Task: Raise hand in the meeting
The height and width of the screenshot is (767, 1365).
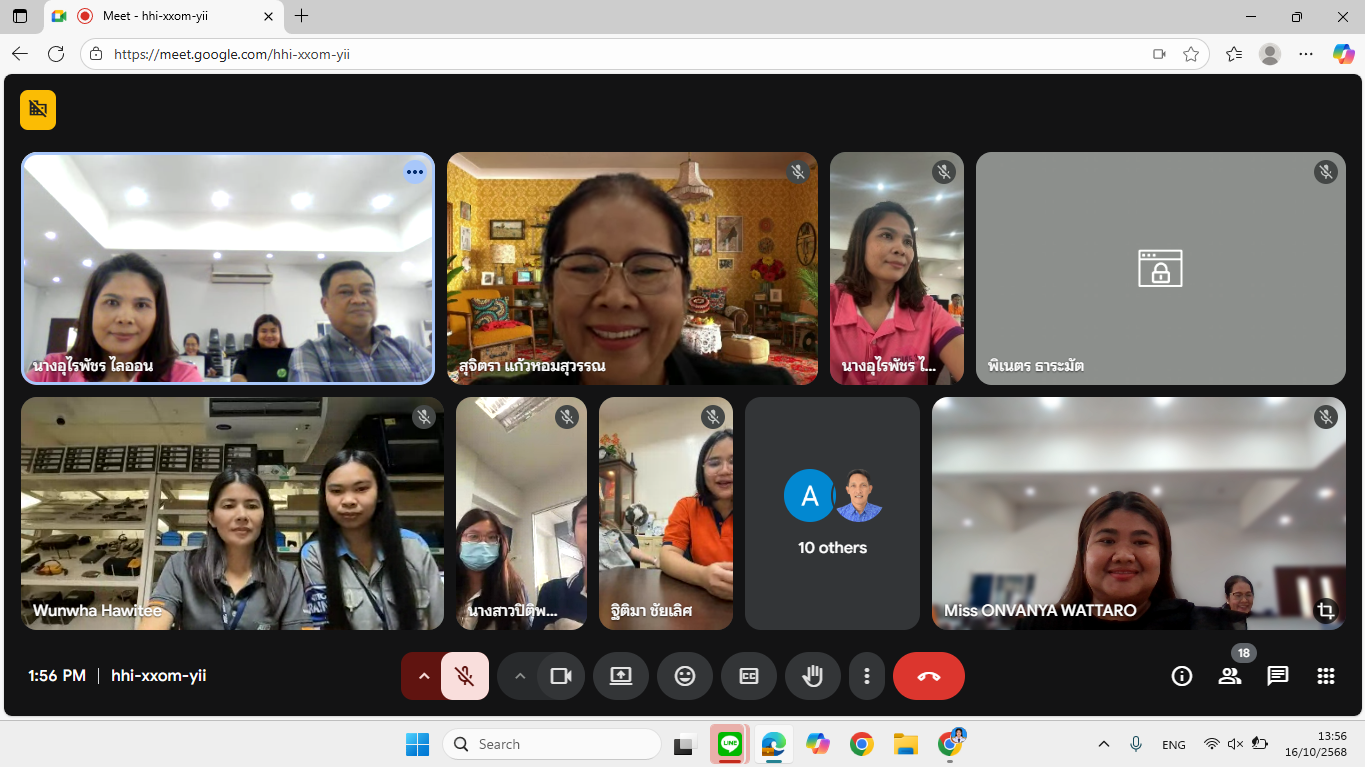Action: click(812, 676)
